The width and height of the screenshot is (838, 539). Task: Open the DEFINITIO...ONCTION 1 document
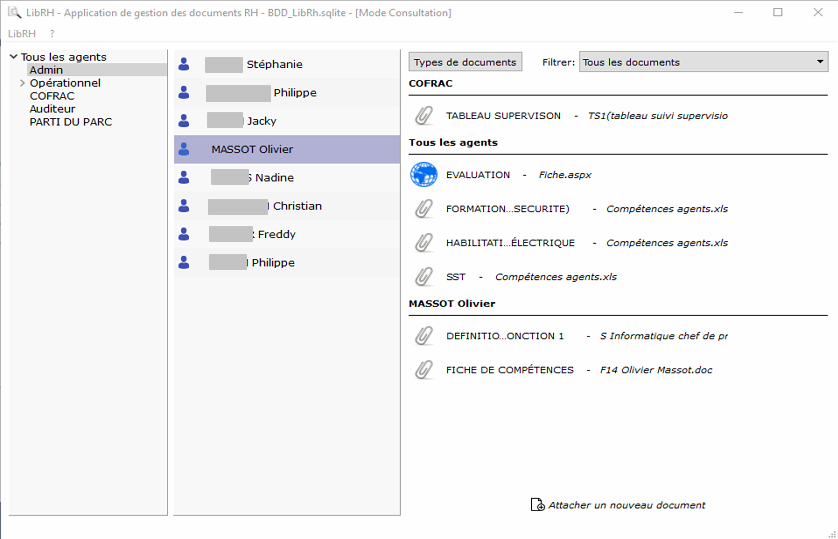pos(505,336)
